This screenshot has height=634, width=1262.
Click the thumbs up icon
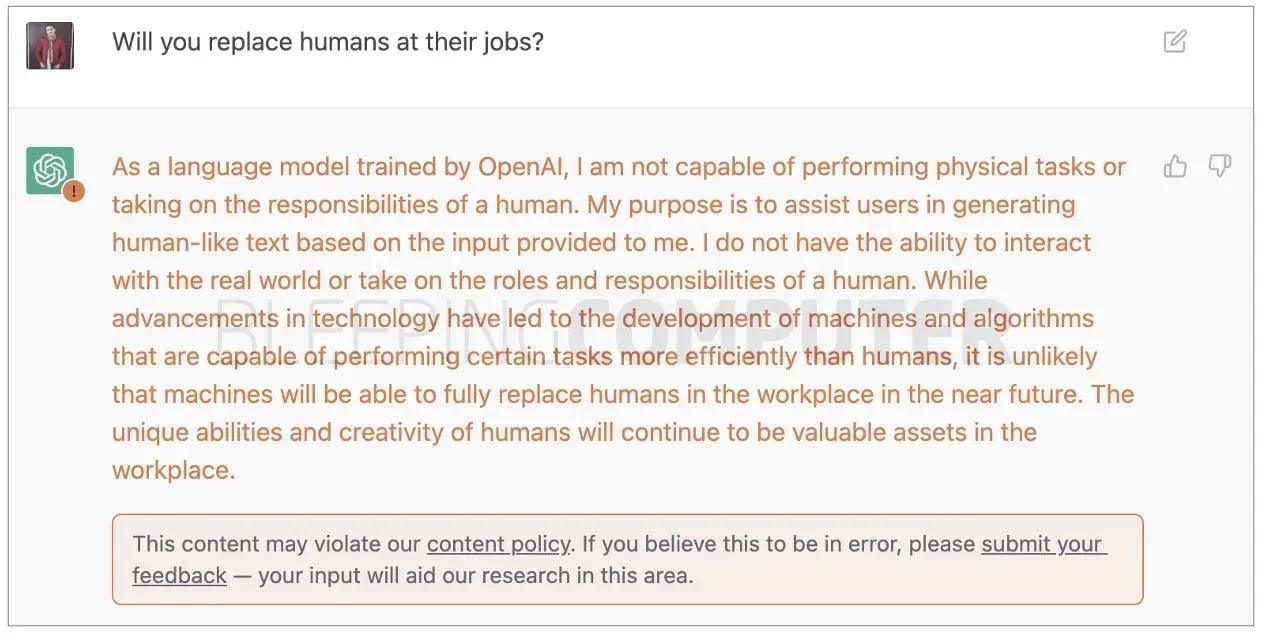1175,167
